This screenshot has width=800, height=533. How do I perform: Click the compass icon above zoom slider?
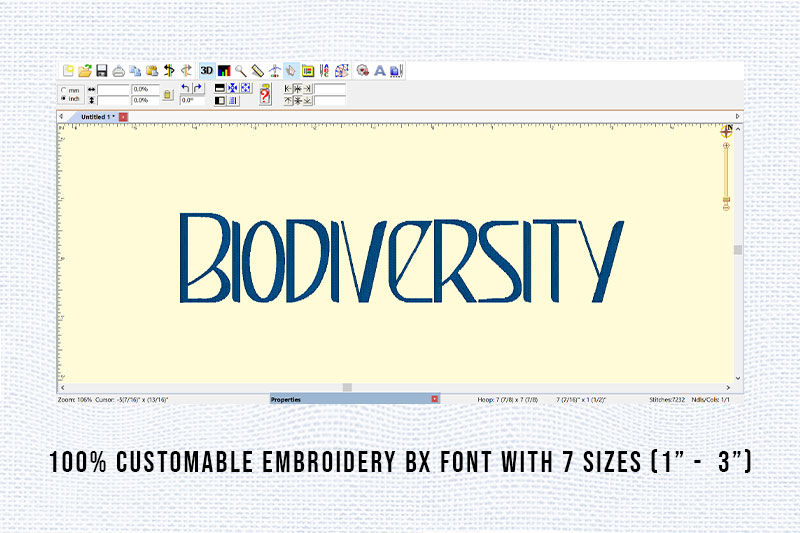727,132
